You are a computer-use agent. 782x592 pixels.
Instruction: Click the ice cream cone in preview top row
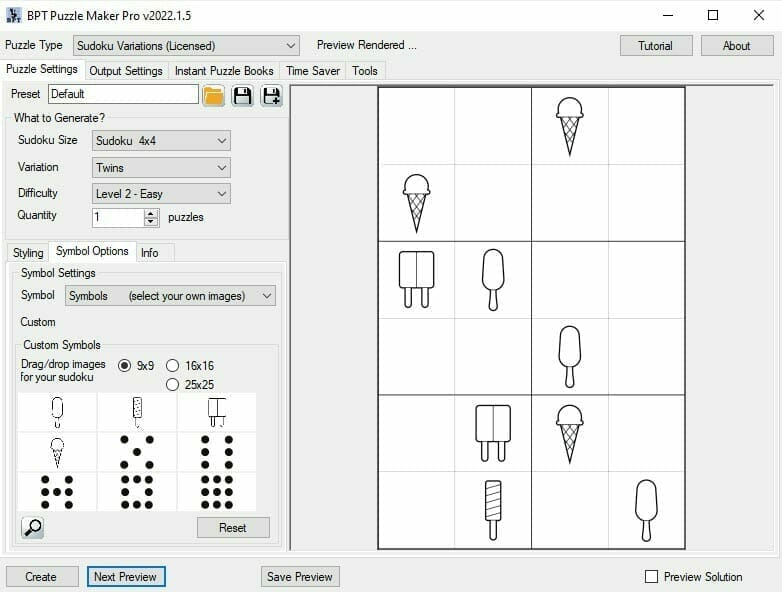click(570, 126)
